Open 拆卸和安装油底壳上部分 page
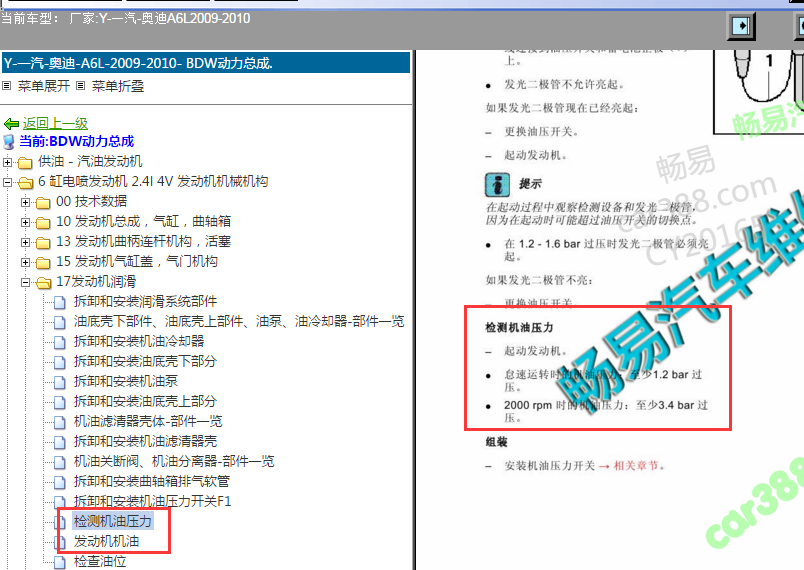Viewport: 804px width, 570px height. click(145, 401)
